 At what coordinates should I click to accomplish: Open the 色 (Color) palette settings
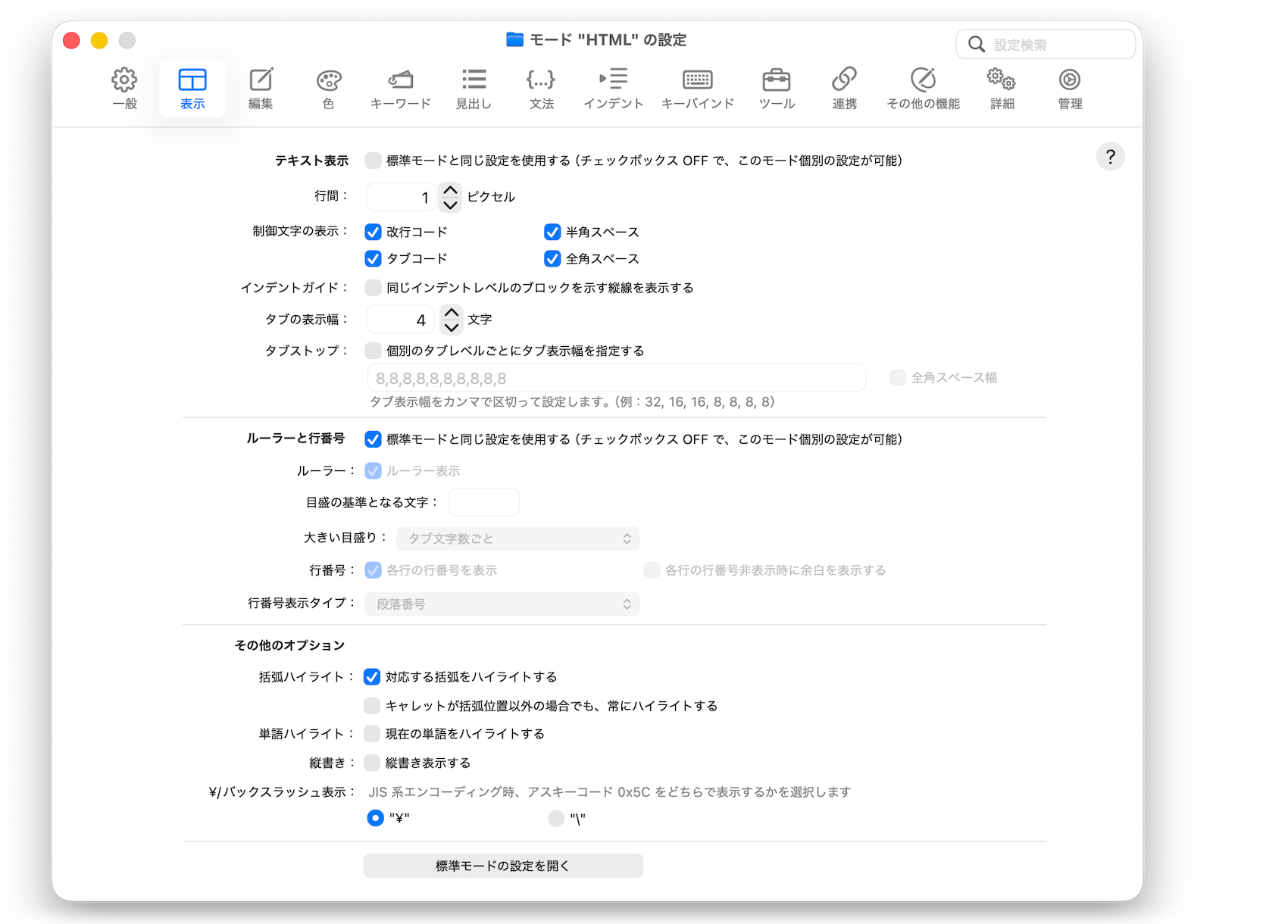[x=328, y=88]
